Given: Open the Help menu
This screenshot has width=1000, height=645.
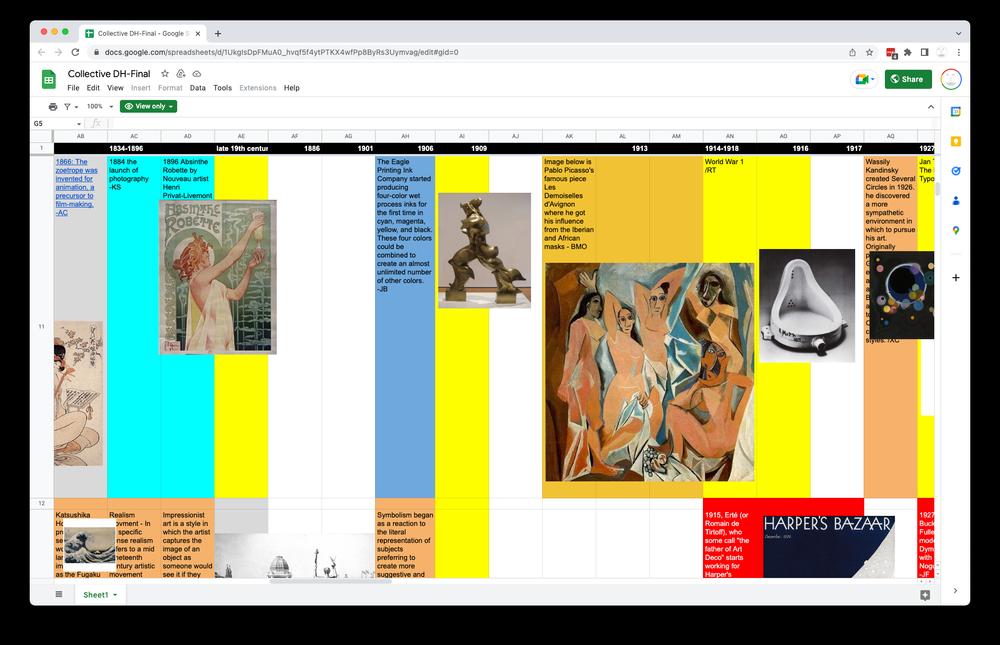Looking at the screenshot, I should click(x=291, y=88).
